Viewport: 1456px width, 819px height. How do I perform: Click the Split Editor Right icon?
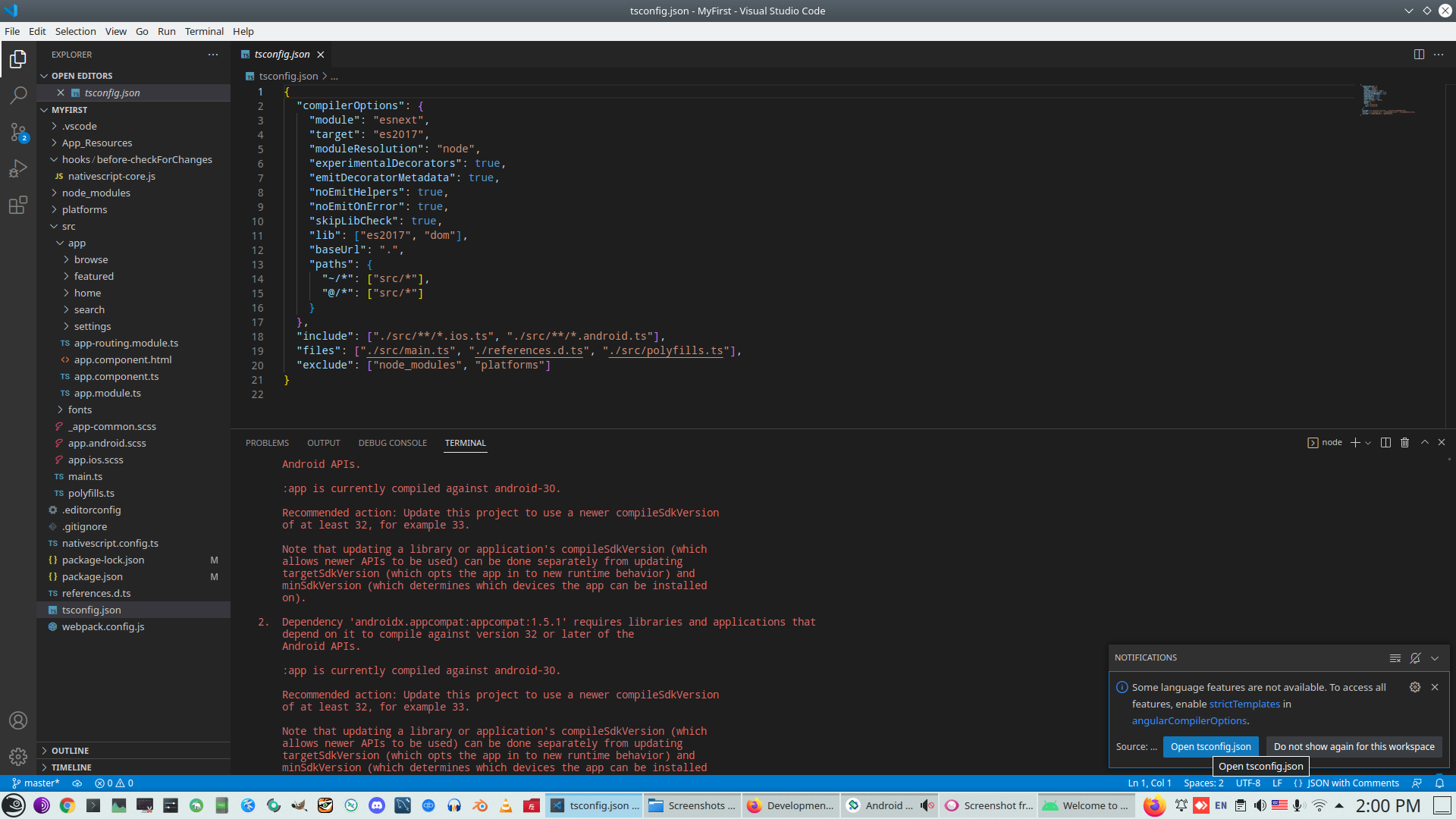[1419, 55]
